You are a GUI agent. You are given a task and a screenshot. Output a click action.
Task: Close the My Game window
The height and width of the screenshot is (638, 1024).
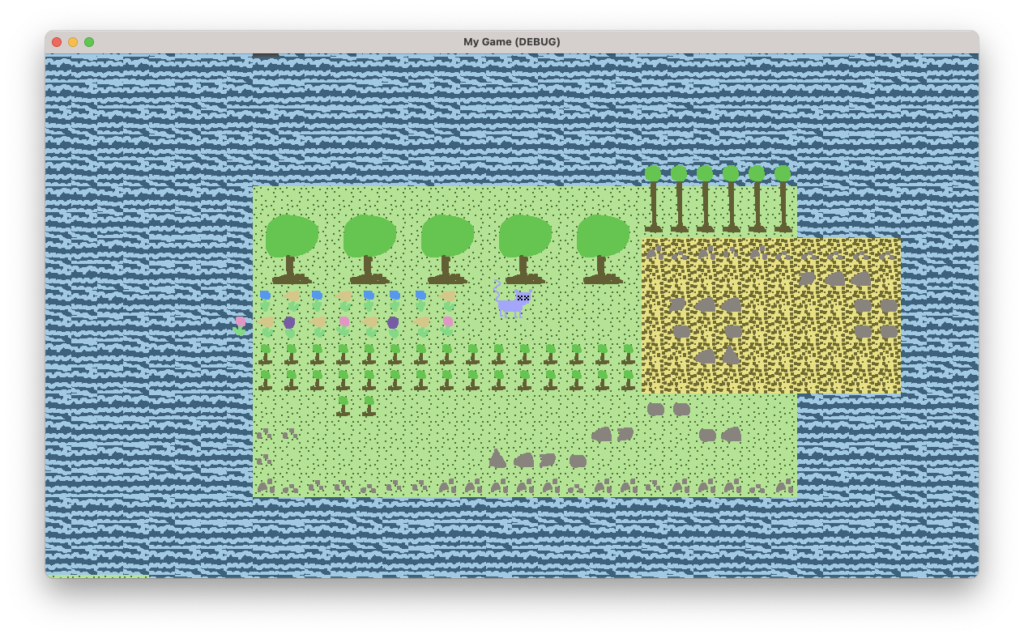pyautogui.click(x=57, y=42)
